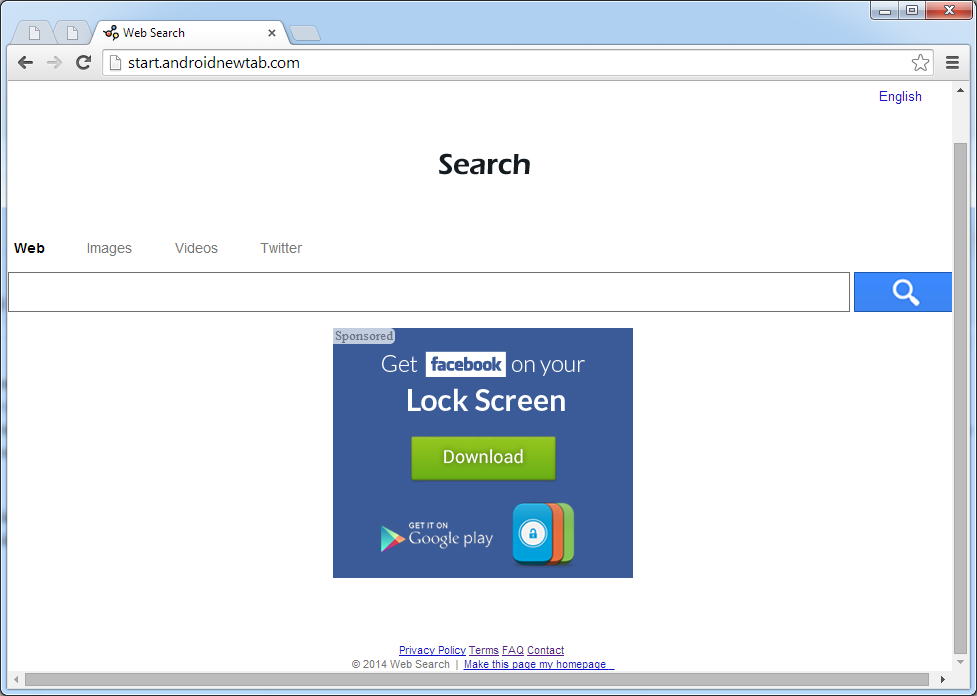
Task: Click the Sponsored label on the ad
Action: pos(364,336)
